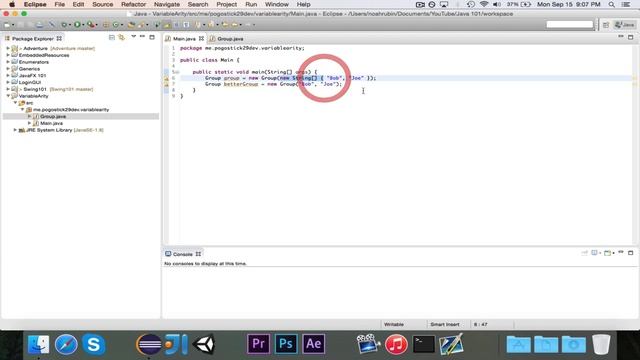Minimize the Package Explorer view
Image resolution: width=640 pixels, height=360 pixels.
coord(142,37)
